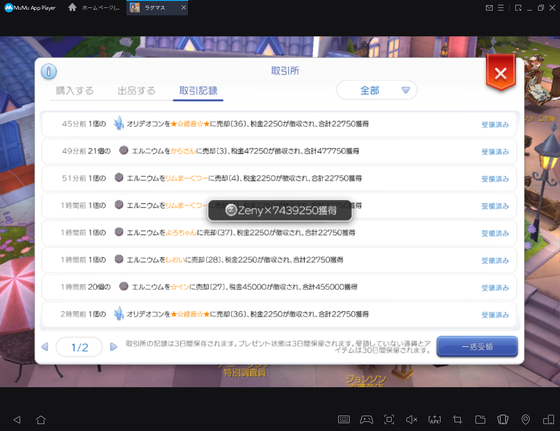Click the エルニウム icon in the 49分前 row
Screen dimensions: 560x431
[124, 150]
